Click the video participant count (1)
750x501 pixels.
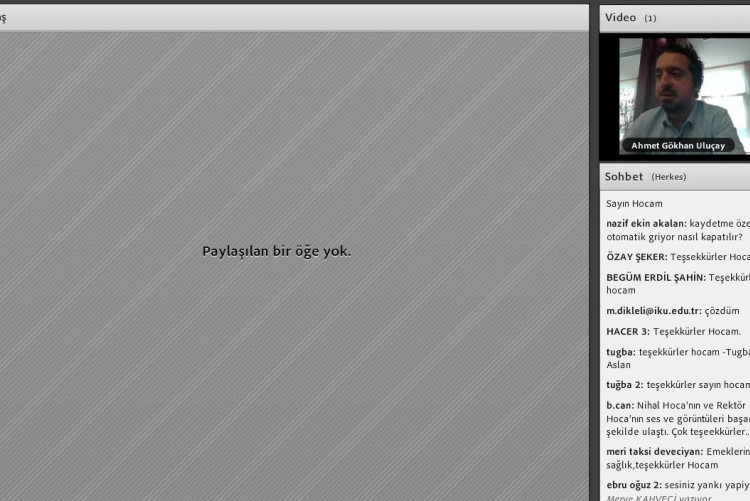(650, 18)
